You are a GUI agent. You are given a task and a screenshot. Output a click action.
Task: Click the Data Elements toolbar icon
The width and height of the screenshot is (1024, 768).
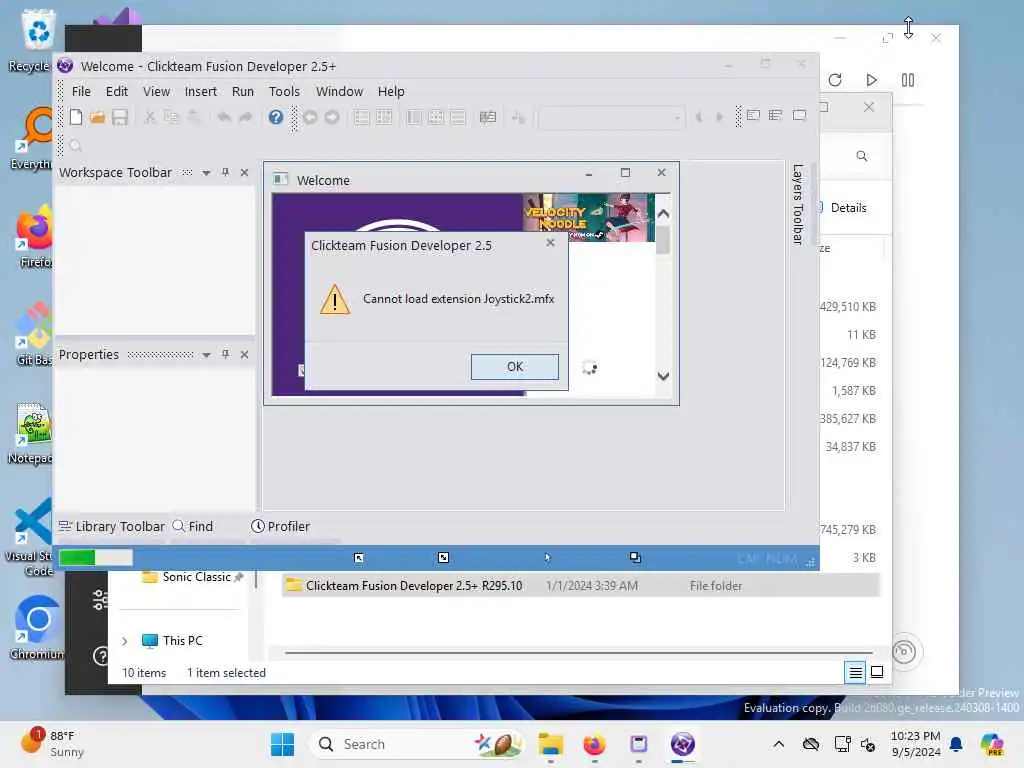pyautogui.click(x=458, y=117)
